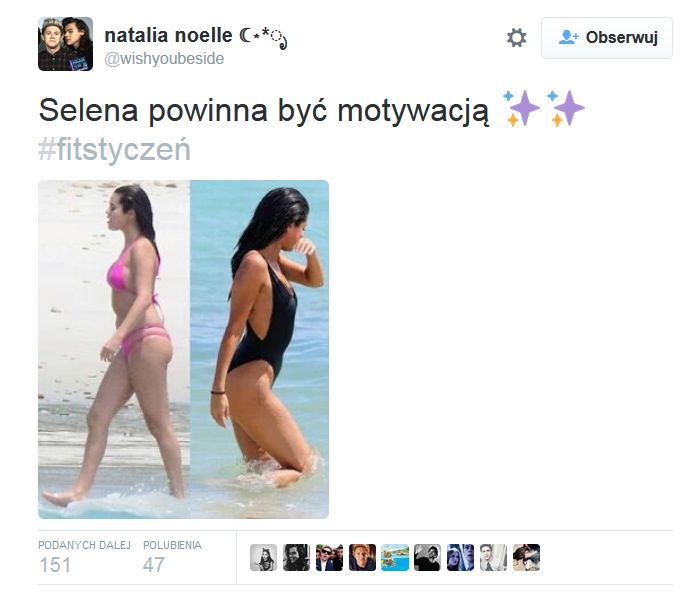Open the fifth liker's blue pool avatar

(x=395, y=557)
